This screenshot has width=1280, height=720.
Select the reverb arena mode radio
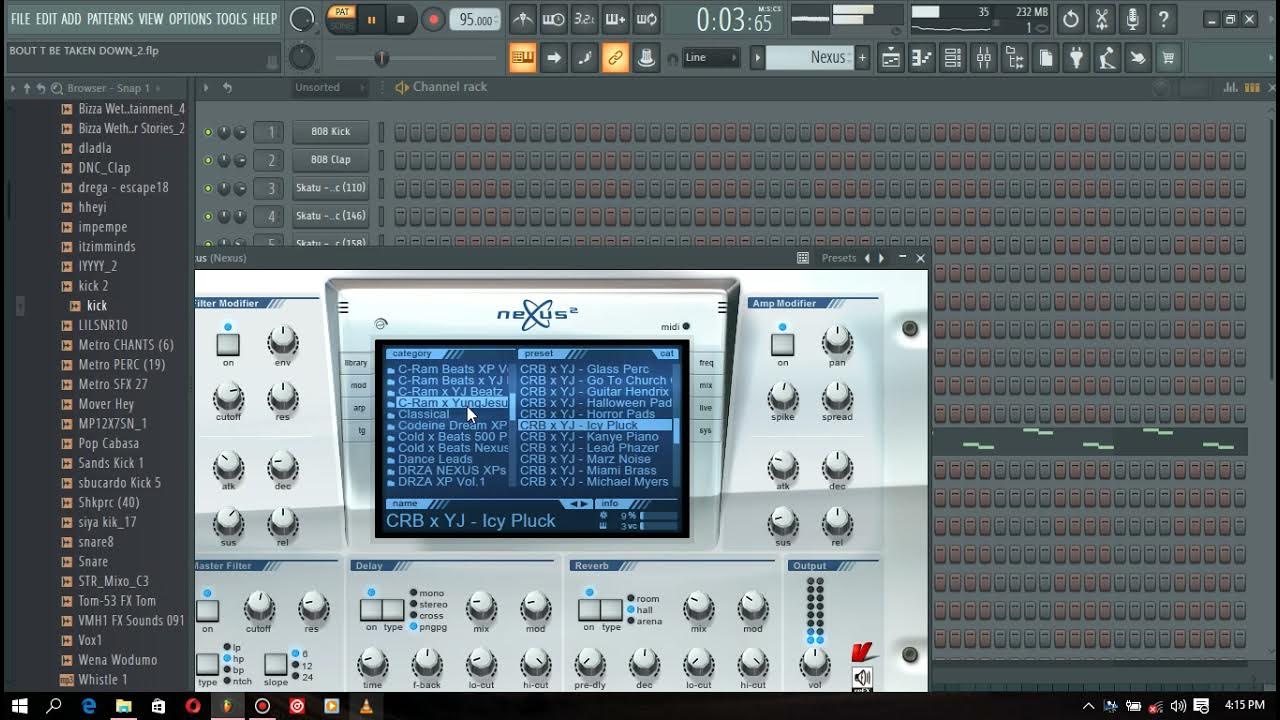(x=631, y=621)
